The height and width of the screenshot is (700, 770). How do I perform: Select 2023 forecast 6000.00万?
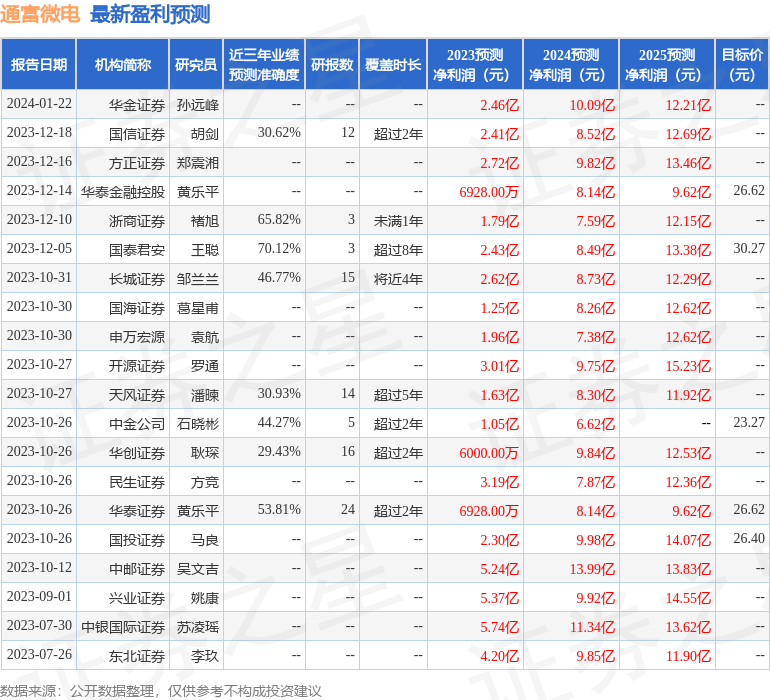click(x=489, y=453)
